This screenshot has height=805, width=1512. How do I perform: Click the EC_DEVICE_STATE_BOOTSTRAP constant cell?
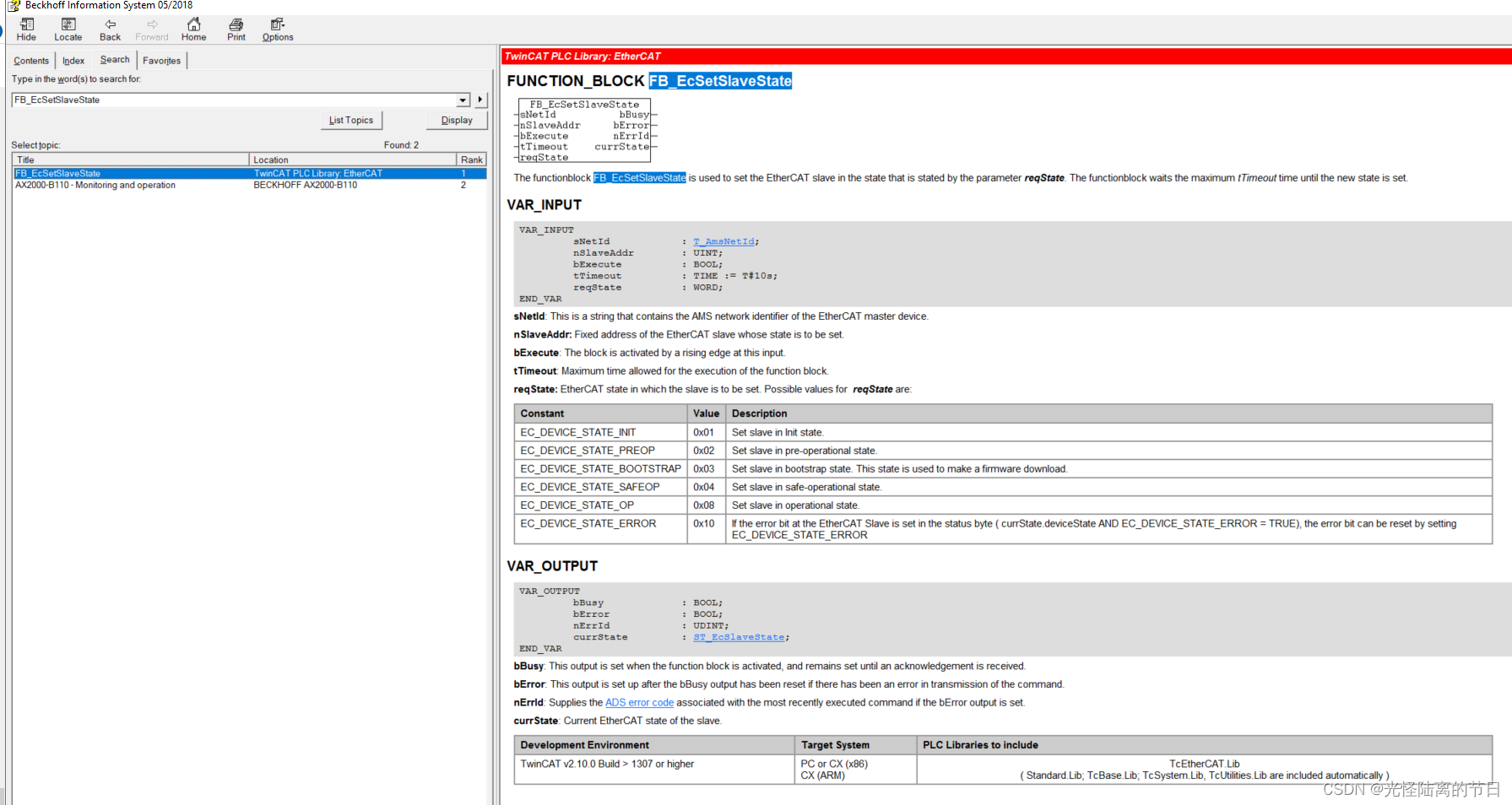pyautogui.click(x=600, y=468)
